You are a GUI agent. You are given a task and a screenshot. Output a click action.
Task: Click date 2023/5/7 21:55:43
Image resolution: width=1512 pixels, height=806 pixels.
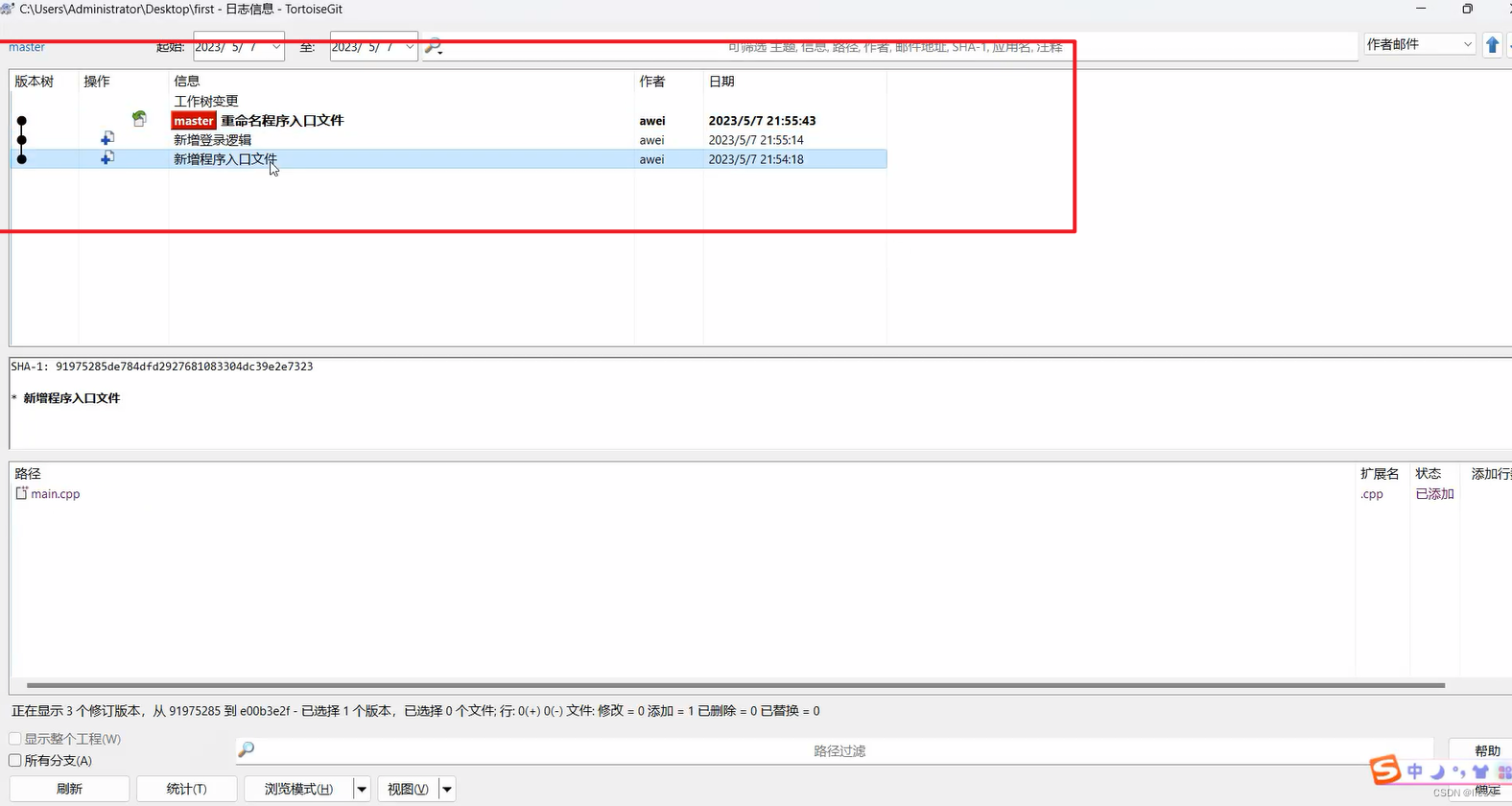762,120
